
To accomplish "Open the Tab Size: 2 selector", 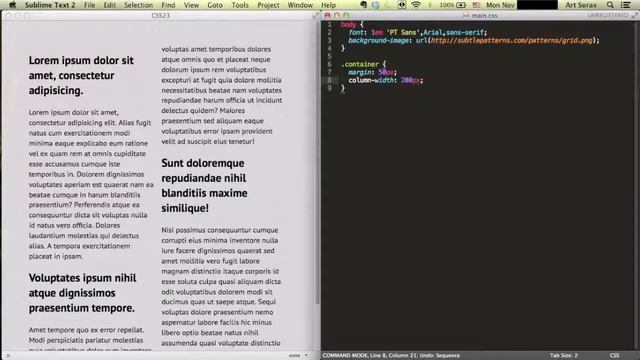I will pyautogui.click(x=563, y=356).
